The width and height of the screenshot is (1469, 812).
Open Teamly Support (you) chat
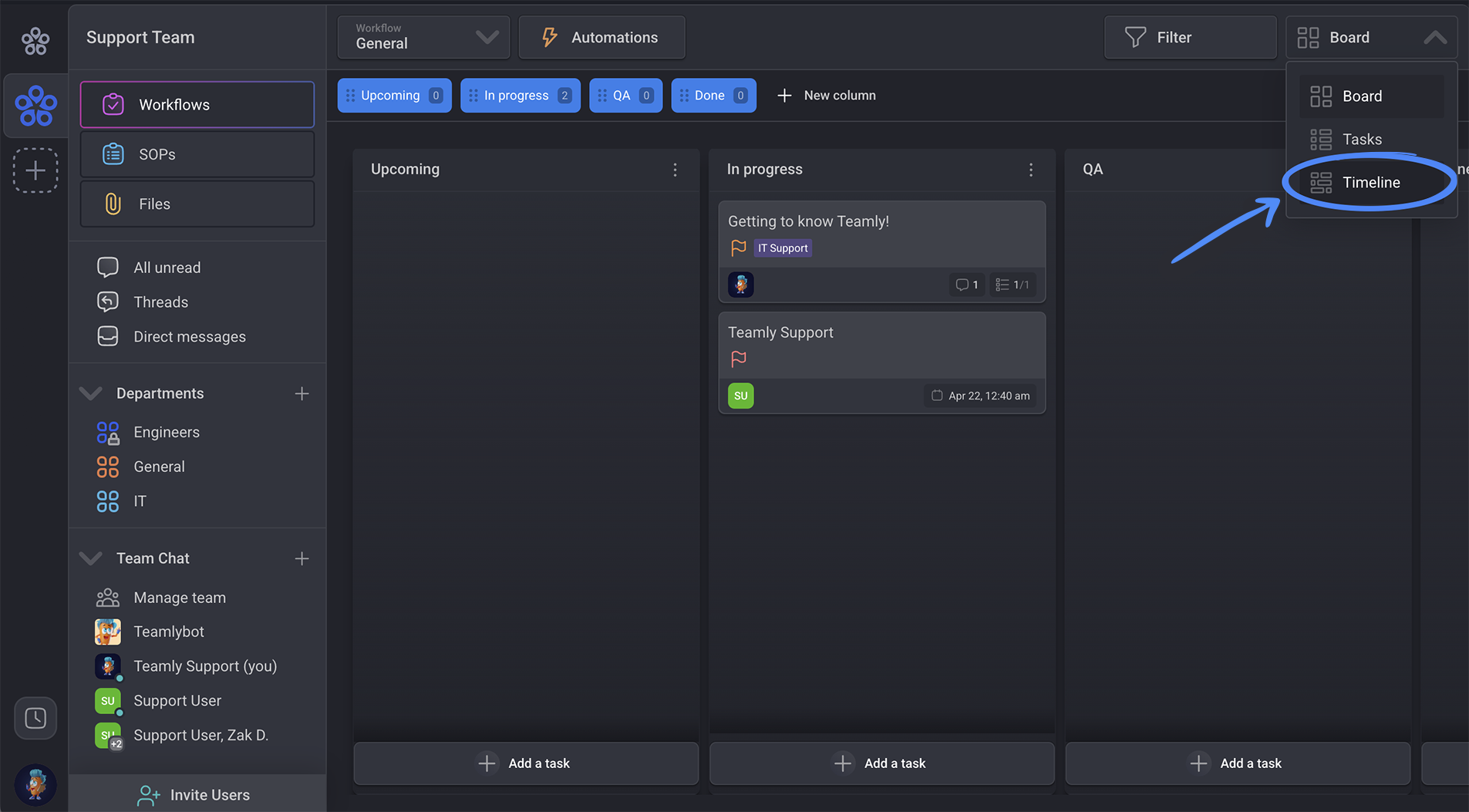coord(205,666)
